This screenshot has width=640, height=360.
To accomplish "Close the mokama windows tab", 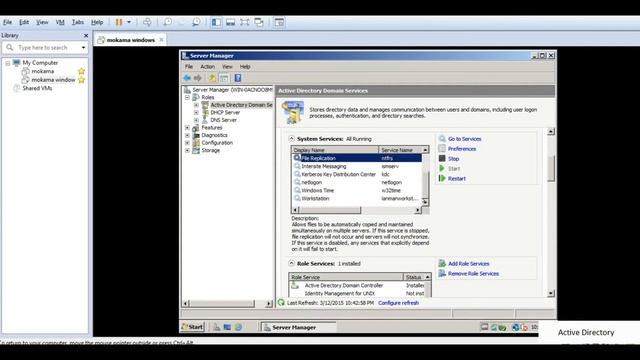I will coord(161,40).
